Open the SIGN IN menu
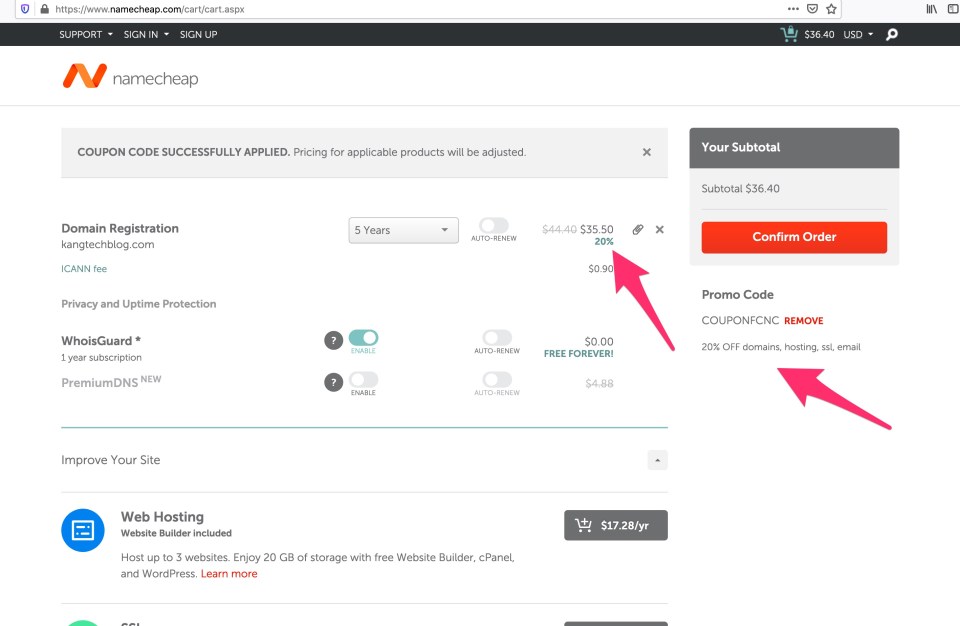Image resolution: width=960 pixels, height=626 pixels. [x=145, y=34]
